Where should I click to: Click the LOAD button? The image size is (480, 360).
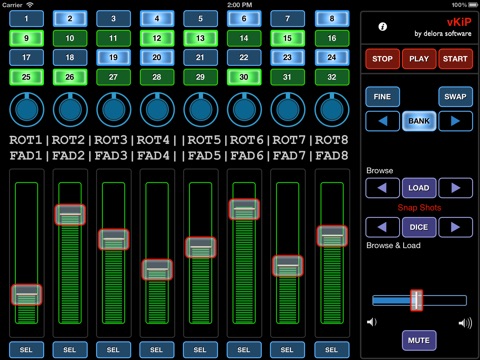click(419, 188)
